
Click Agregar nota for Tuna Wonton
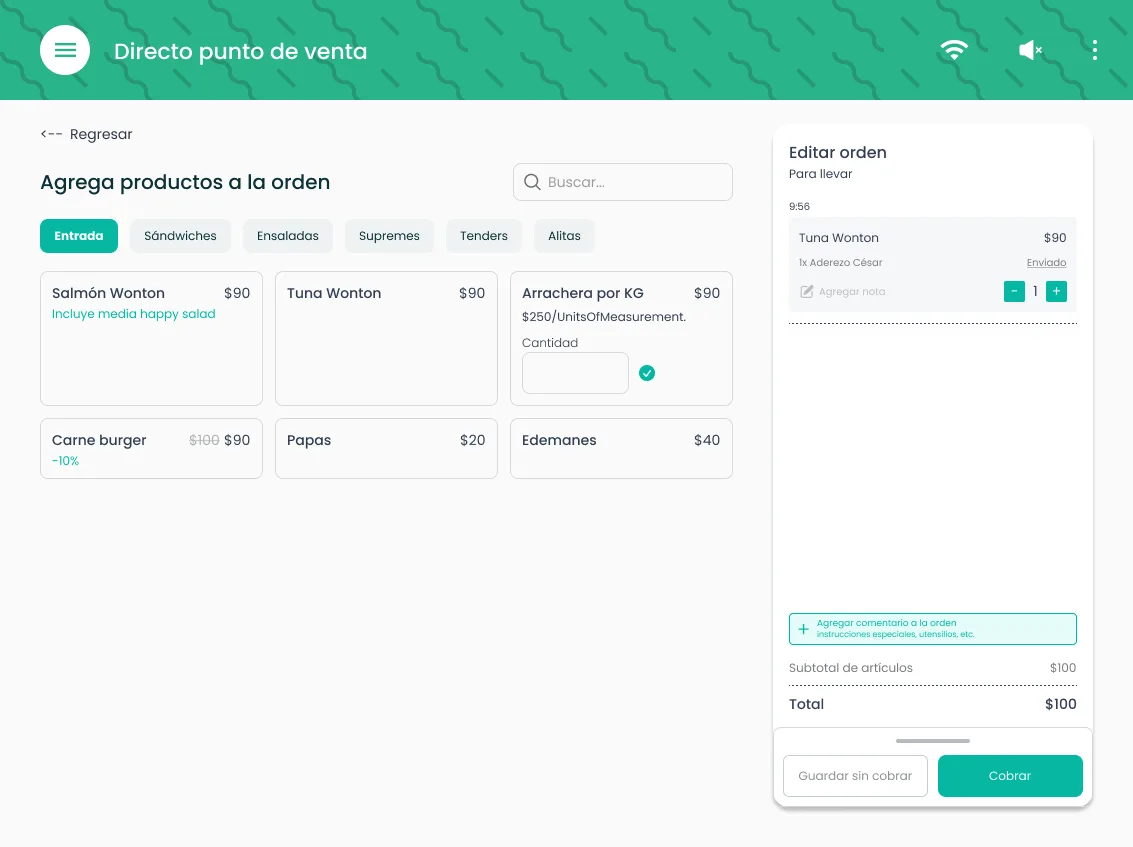pos(852,291)
